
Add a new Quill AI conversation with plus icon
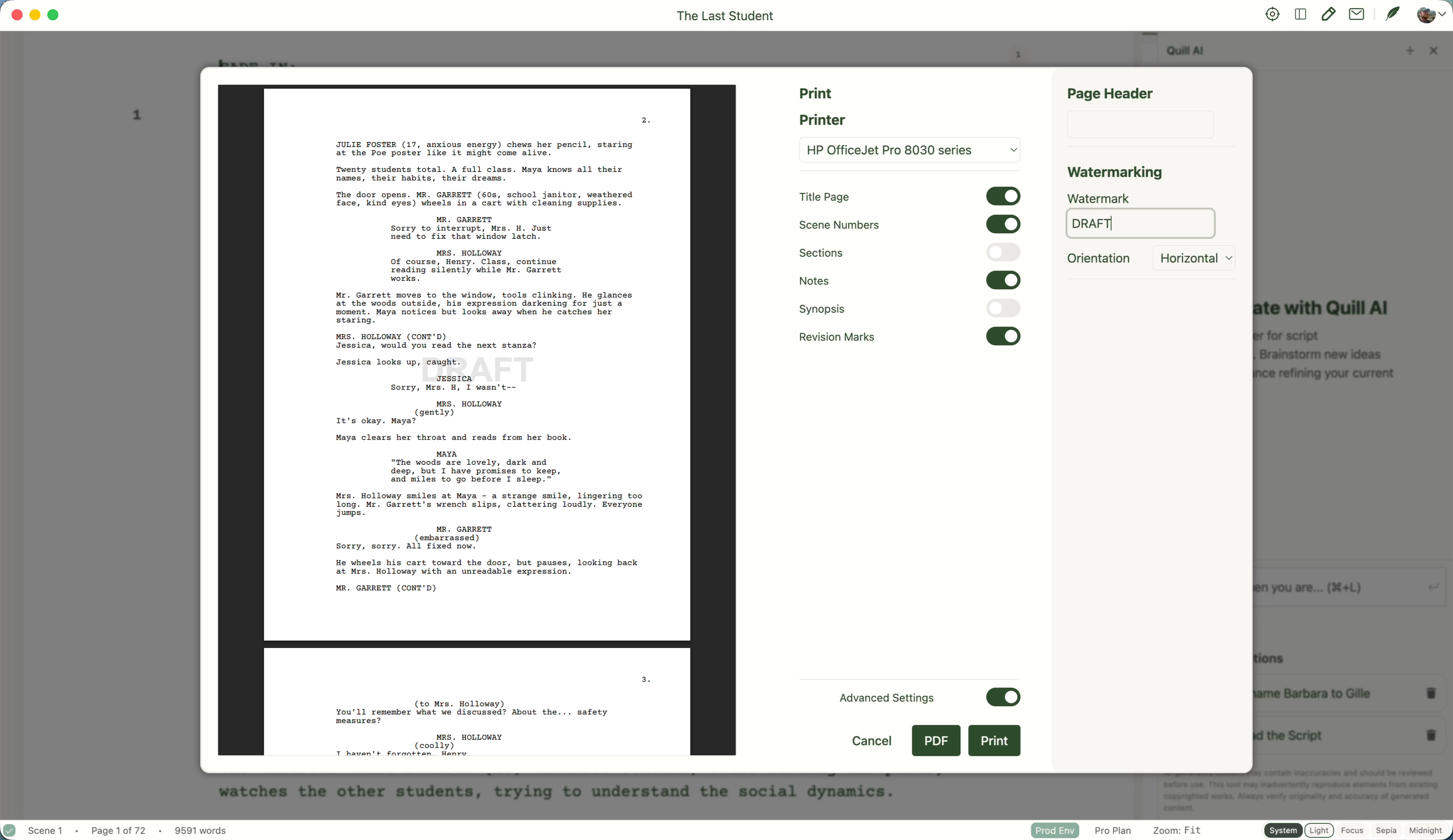[1410, 51]
